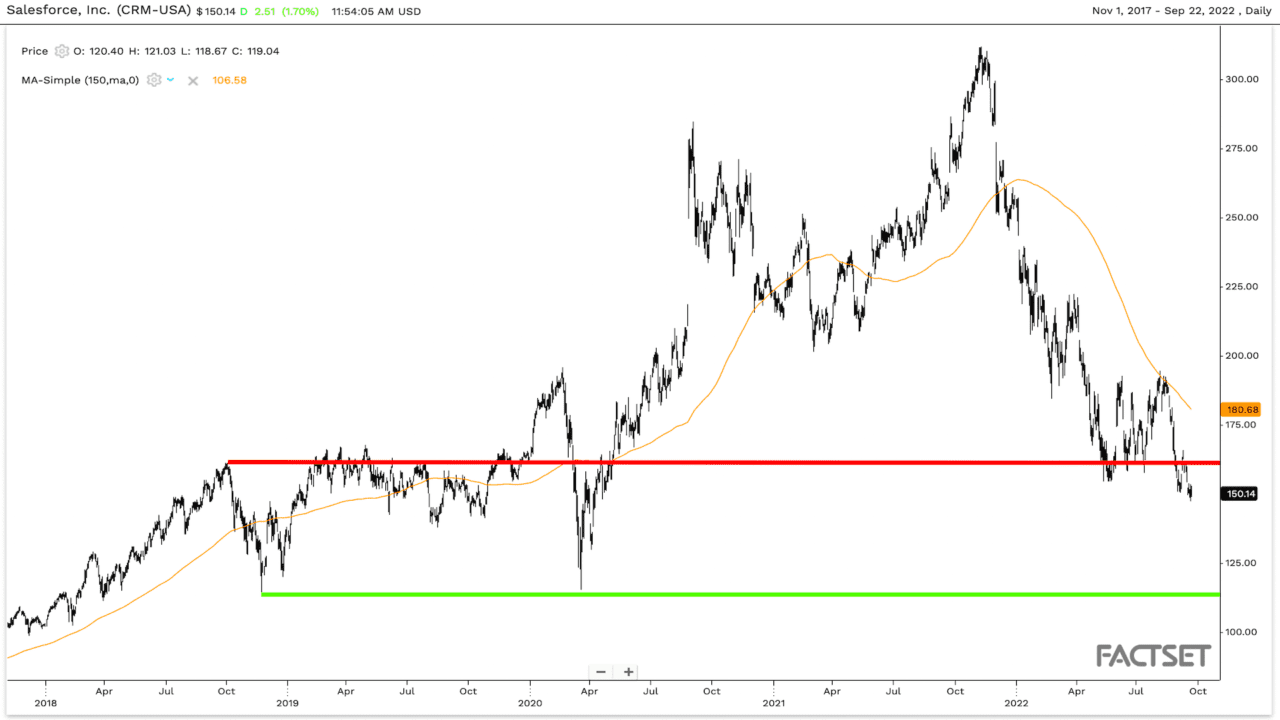The height and width of the screenshot is (720, 1280).
Task: Click the orange 180.68 moving average tag
Action: 1240,409
